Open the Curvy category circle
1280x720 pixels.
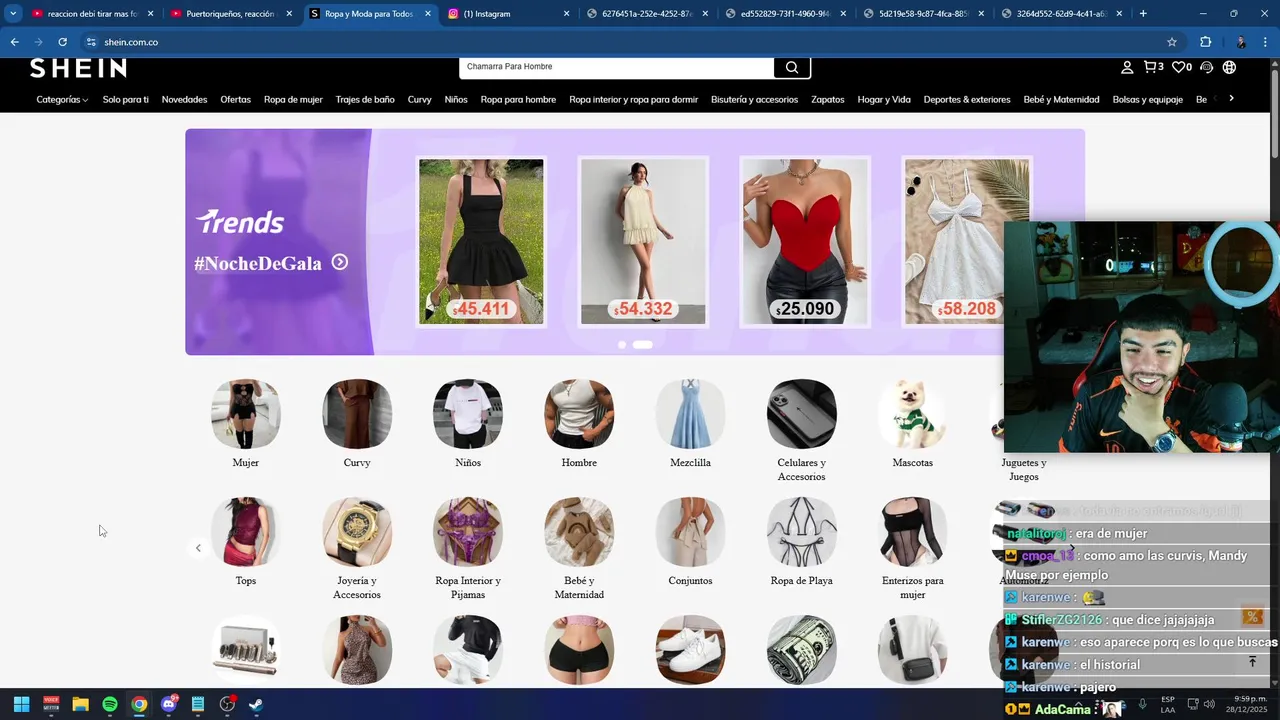357,414
